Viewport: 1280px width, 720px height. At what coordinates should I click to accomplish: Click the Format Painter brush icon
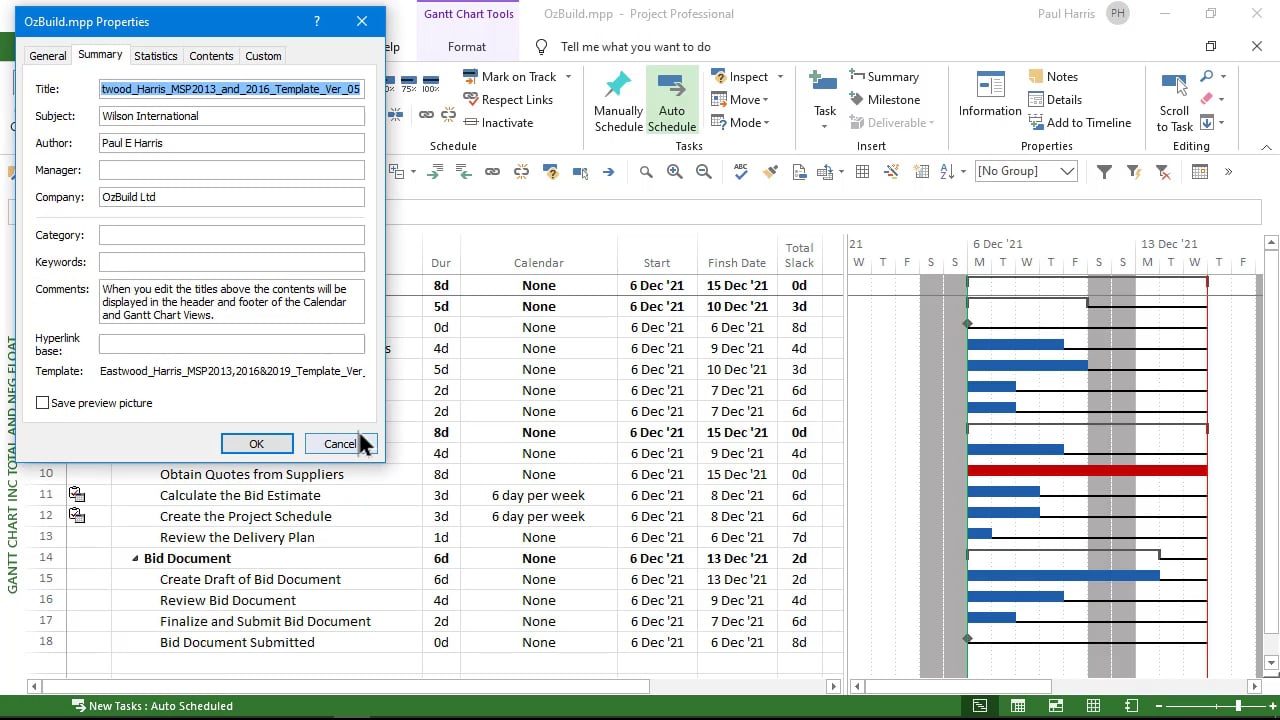770,172
